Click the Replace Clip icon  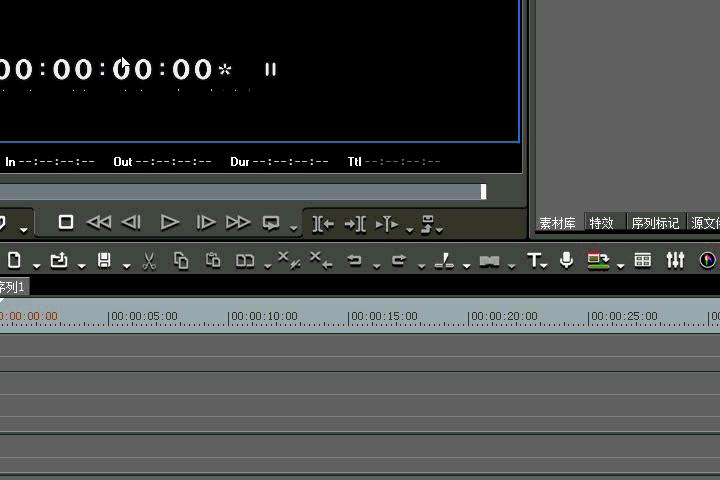[x=245, y=261]
